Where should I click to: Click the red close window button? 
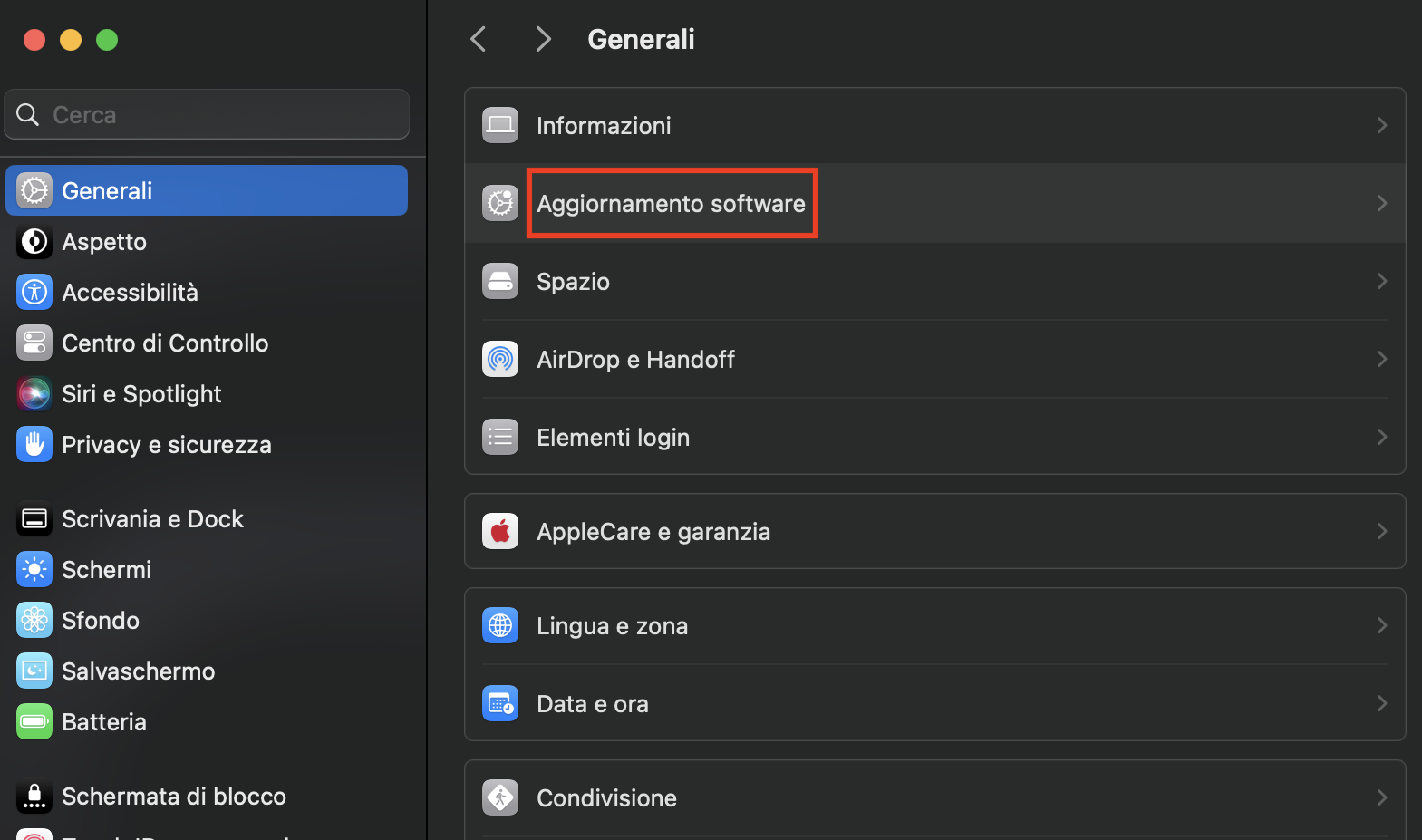[34, 40]
